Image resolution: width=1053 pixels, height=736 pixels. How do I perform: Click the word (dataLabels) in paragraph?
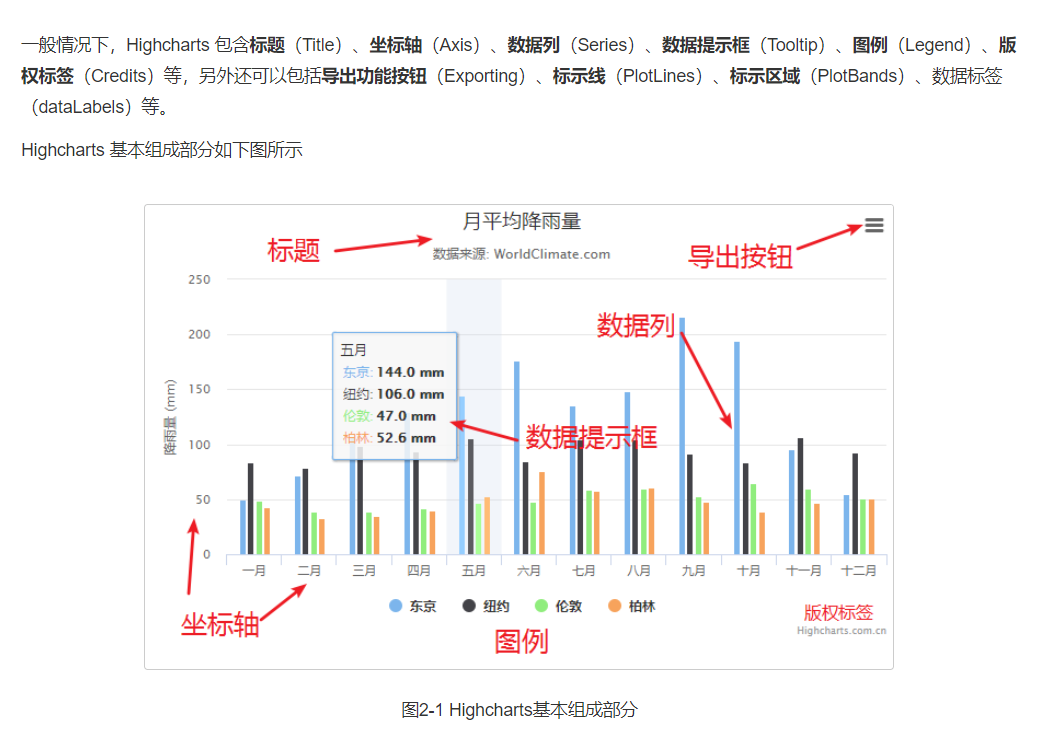tap(81, 107)
